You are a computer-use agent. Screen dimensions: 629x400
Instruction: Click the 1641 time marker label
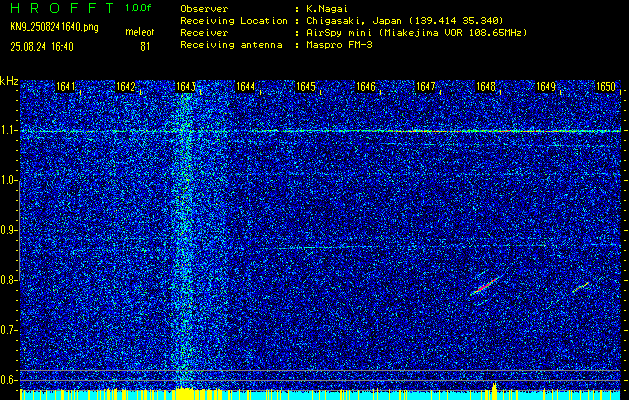(65, 87)
